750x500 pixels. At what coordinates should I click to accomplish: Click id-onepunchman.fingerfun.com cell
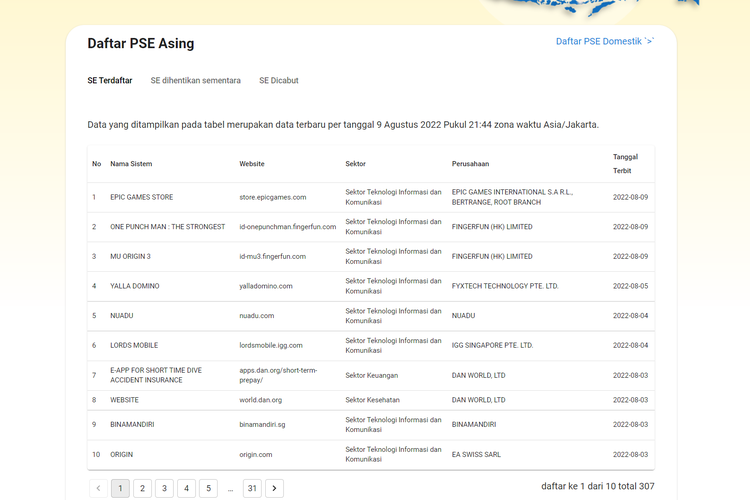(287, 227)
